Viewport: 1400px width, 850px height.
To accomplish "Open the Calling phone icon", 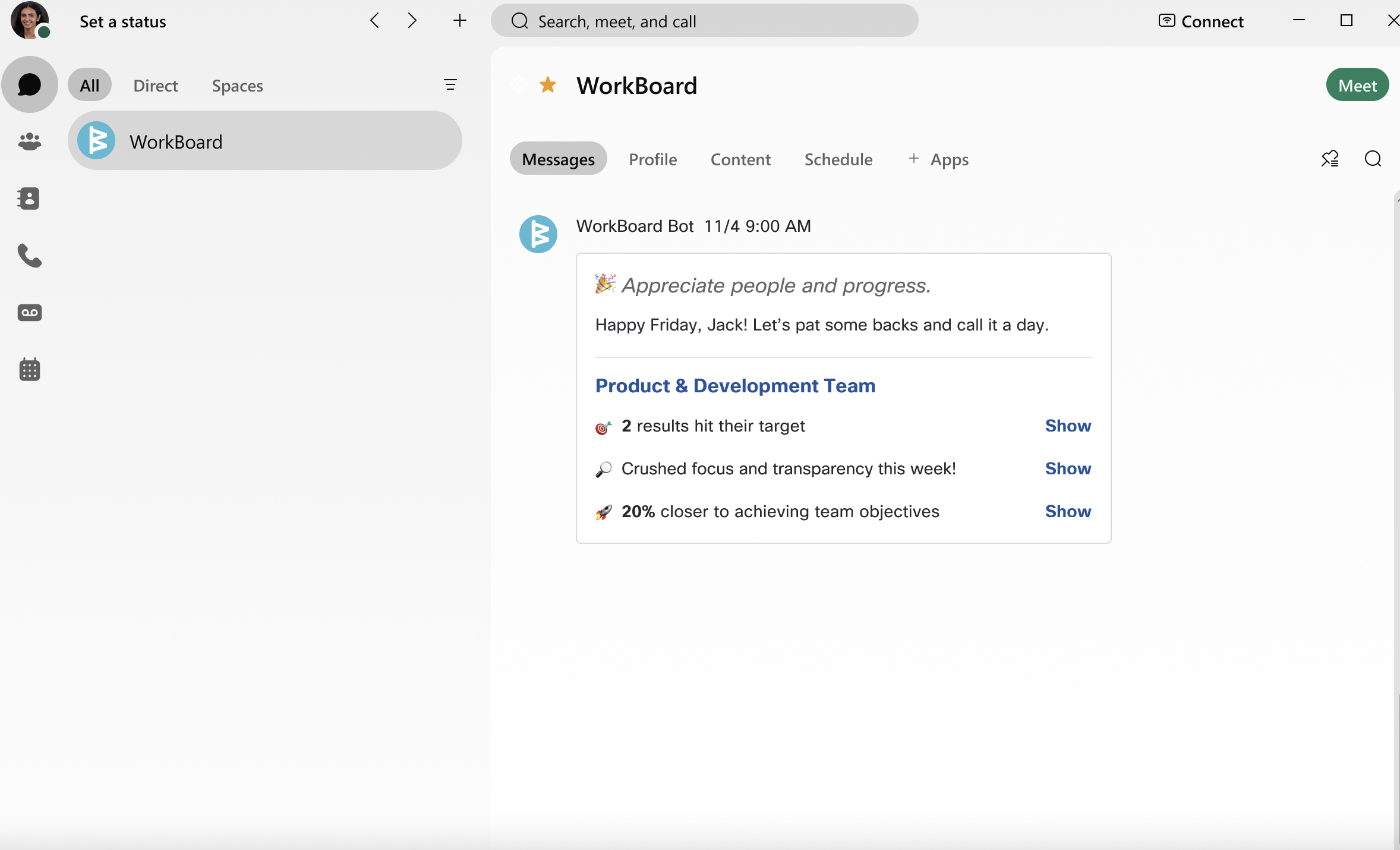I will 29,256.
